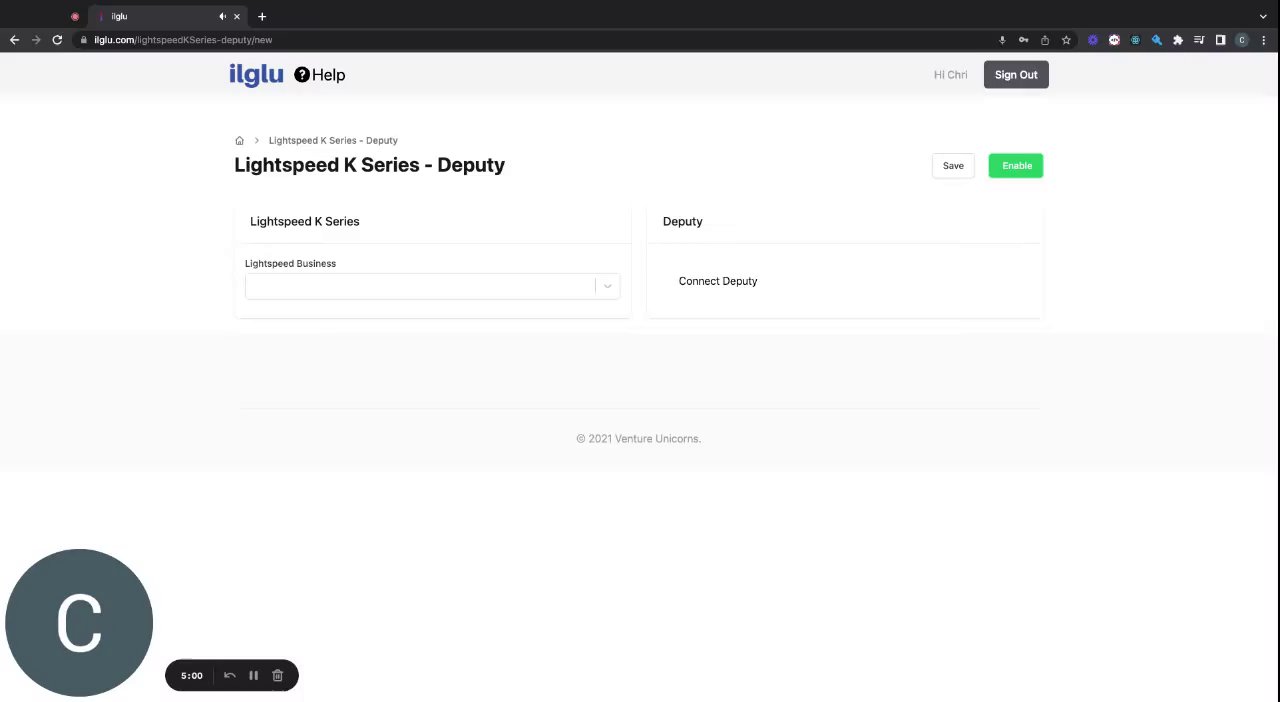This screenshot has width=1280, height=702.
Task: Click the Help question mark icon
Action: click(x=302, y=74)
